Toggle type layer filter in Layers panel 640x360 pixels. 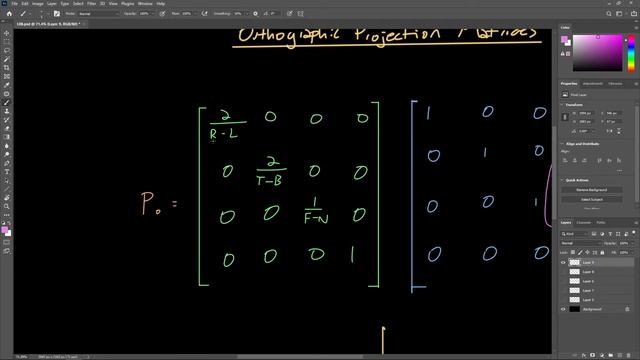[610, 234]
